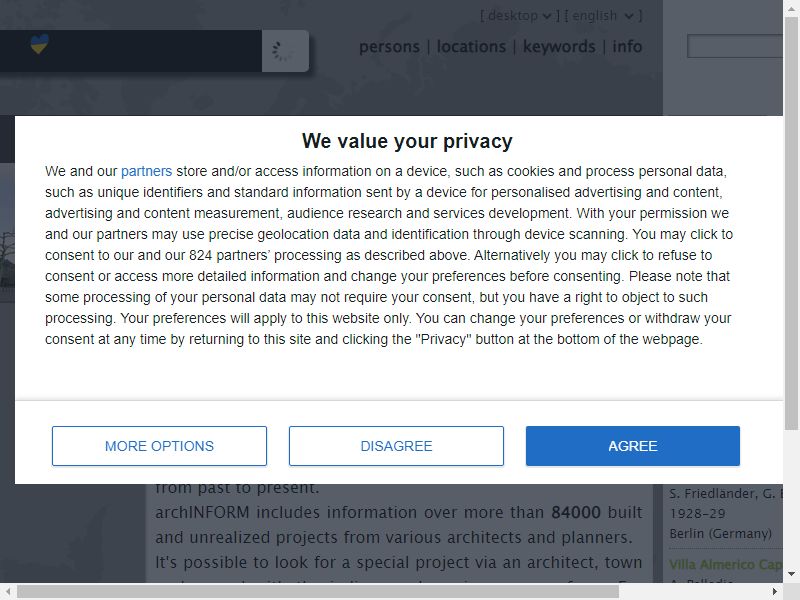Open the info menu item

pos(627,46)
